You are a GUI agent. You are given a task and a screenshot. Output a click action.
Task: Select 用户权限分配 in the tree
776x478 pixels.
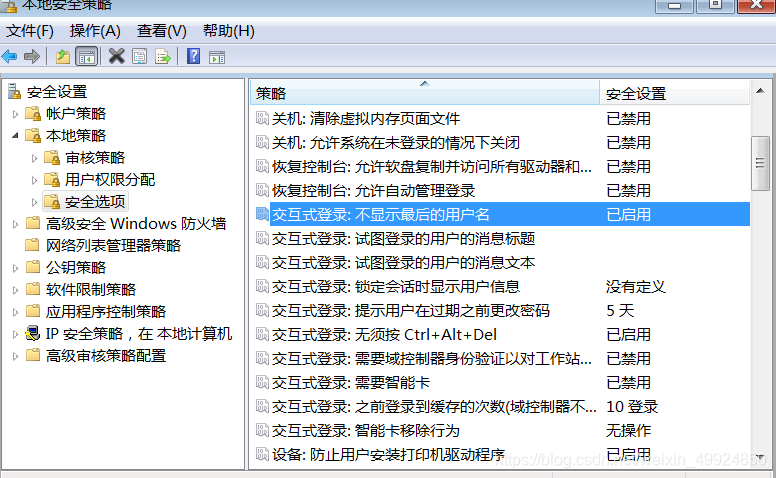coord(110,180)
